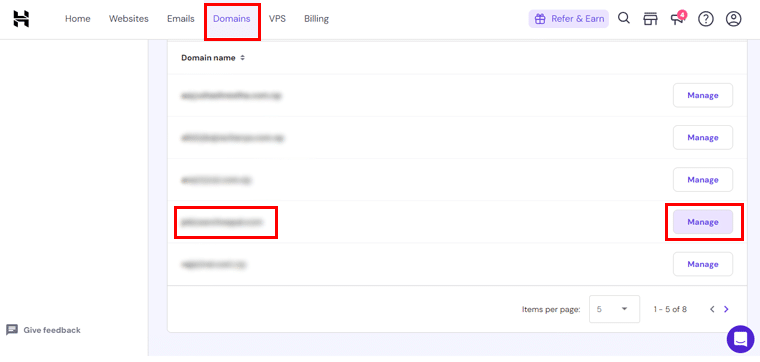
Task: Select the Domains tab
Action: pos(232,19)
